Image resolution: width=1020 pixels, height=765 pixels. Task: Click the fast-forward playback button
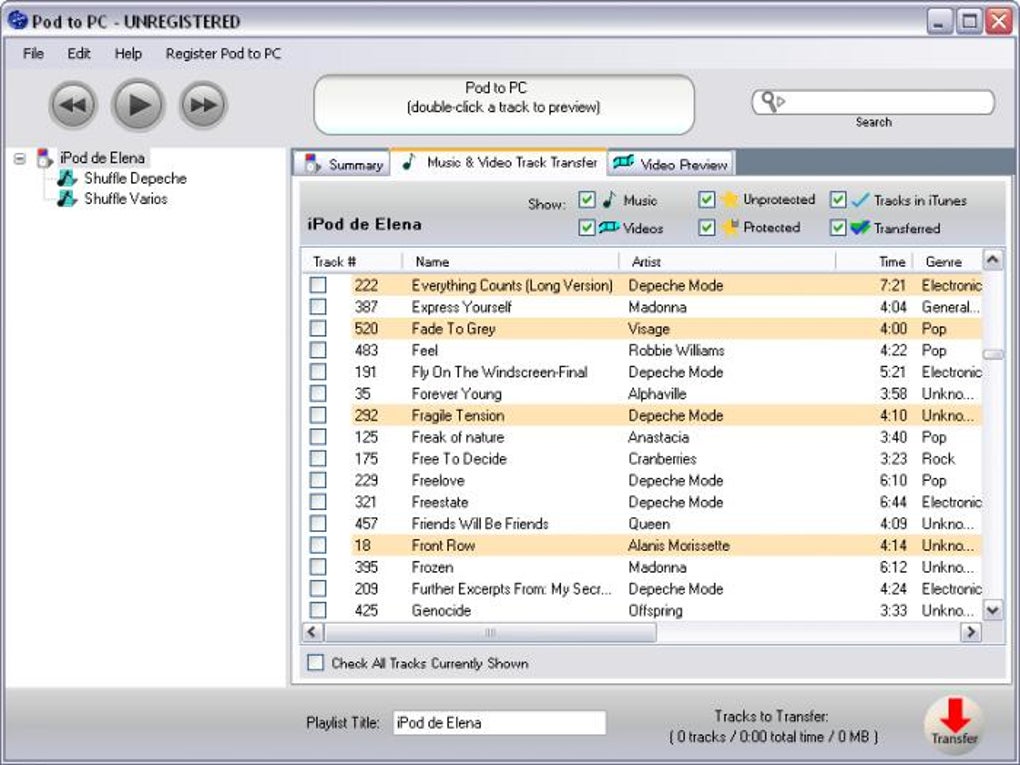click(x=203, y=105)
